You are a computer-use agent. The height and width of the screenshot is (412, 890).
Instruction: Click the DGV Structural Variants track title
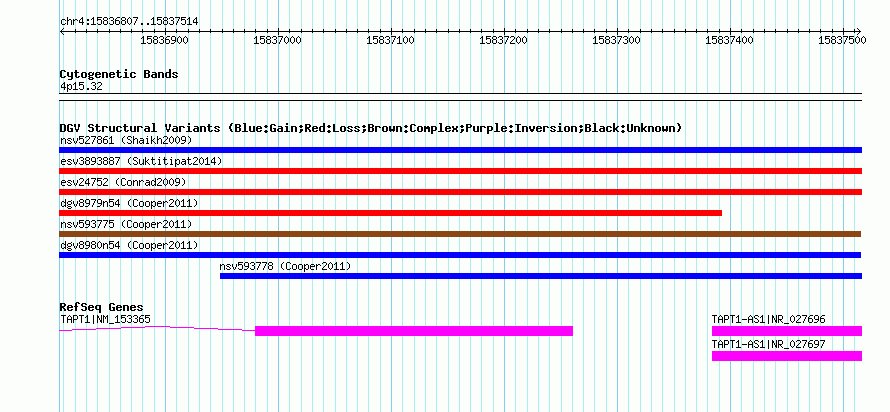click(371, 128)
